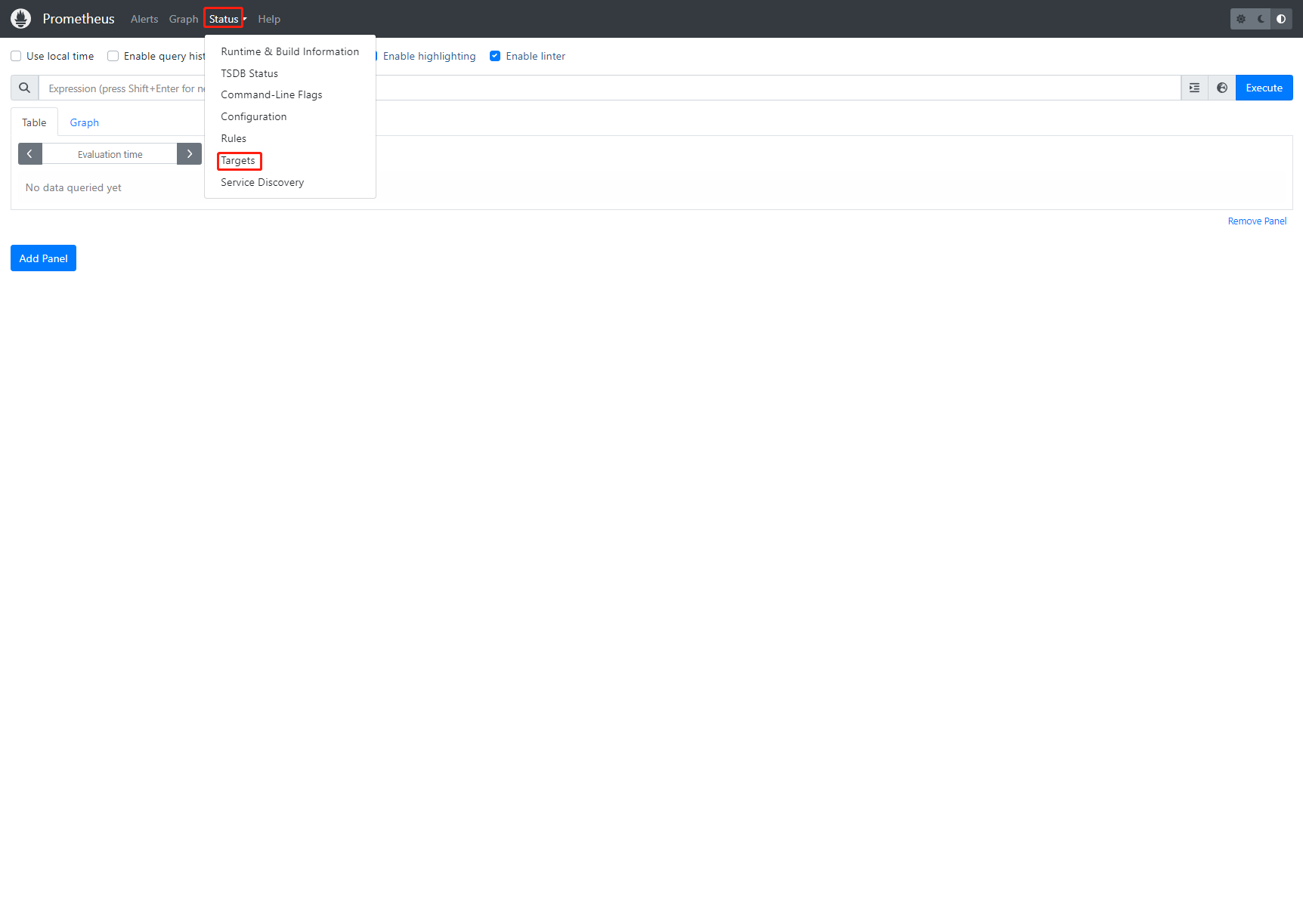
Task: Open Graph in the navigation bar
Action: click(x=184, y=19)
